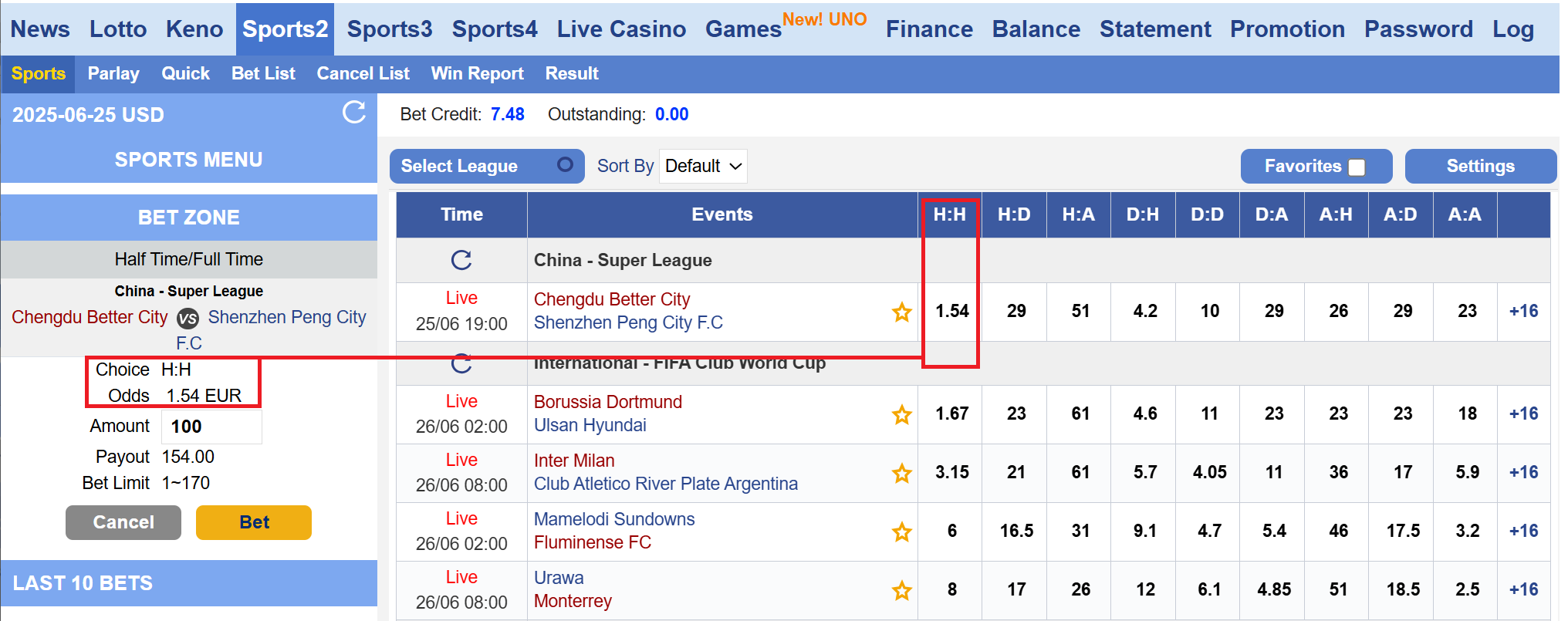
Task: Cancel the current bet slip
Action: point(123,522)
